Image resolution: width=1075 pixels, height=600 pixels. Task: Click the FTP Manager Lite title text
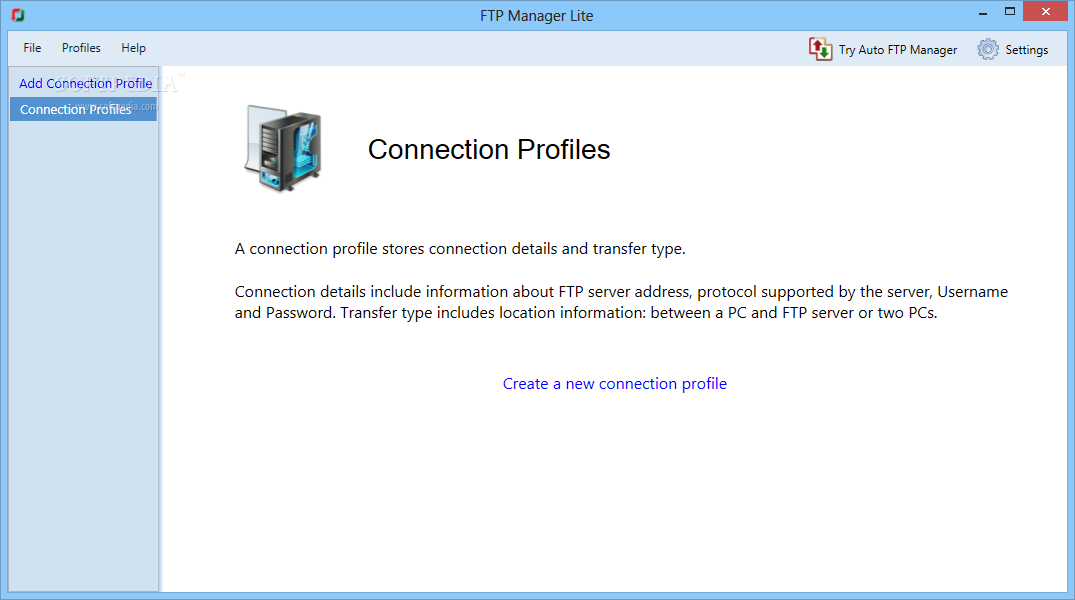[x=537, y=16]
